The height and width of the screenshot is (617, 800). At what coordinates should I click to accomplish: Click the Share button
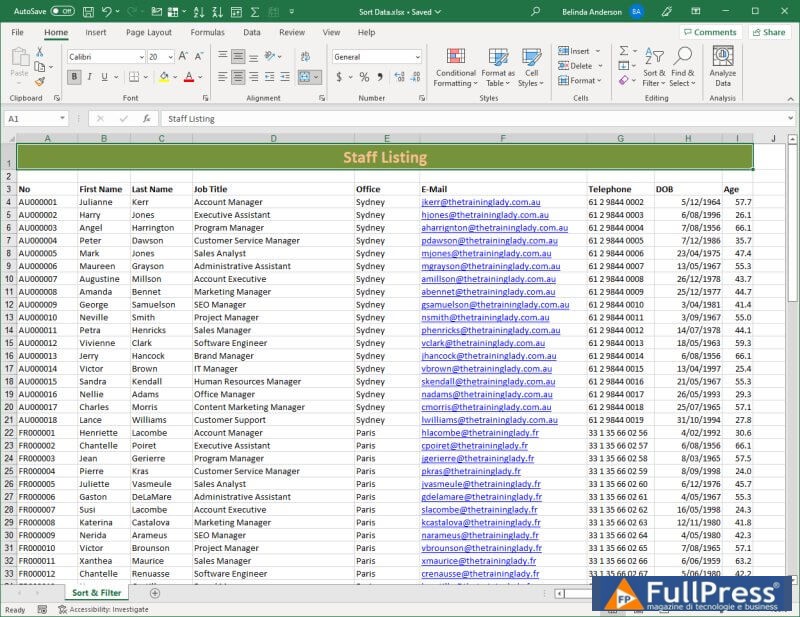pos(768,32)
